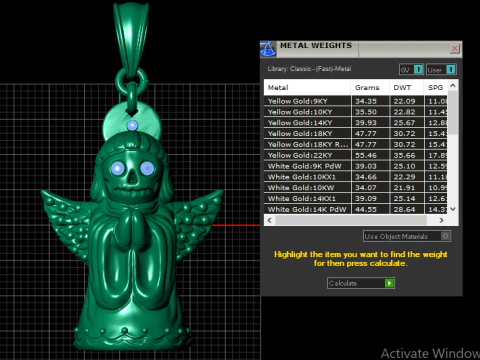Select the Yellow Gold:18KY R... row

(356, 144)
